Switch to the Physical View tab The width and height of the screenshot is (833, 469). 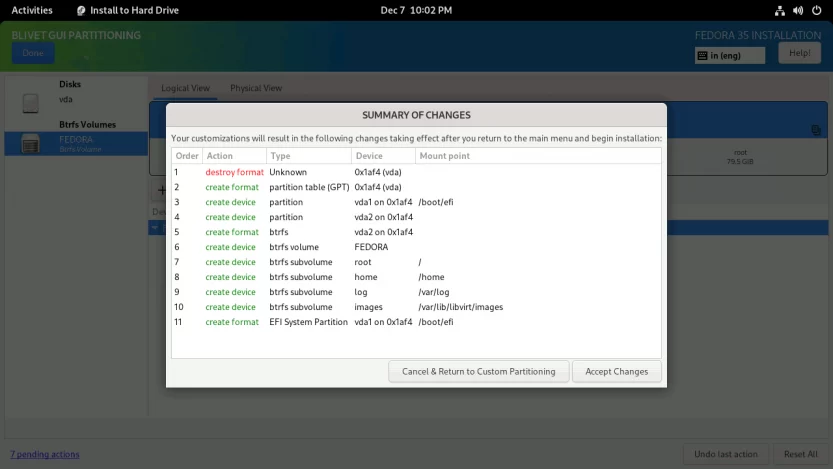pyautogui.click(x=256, y=88)
